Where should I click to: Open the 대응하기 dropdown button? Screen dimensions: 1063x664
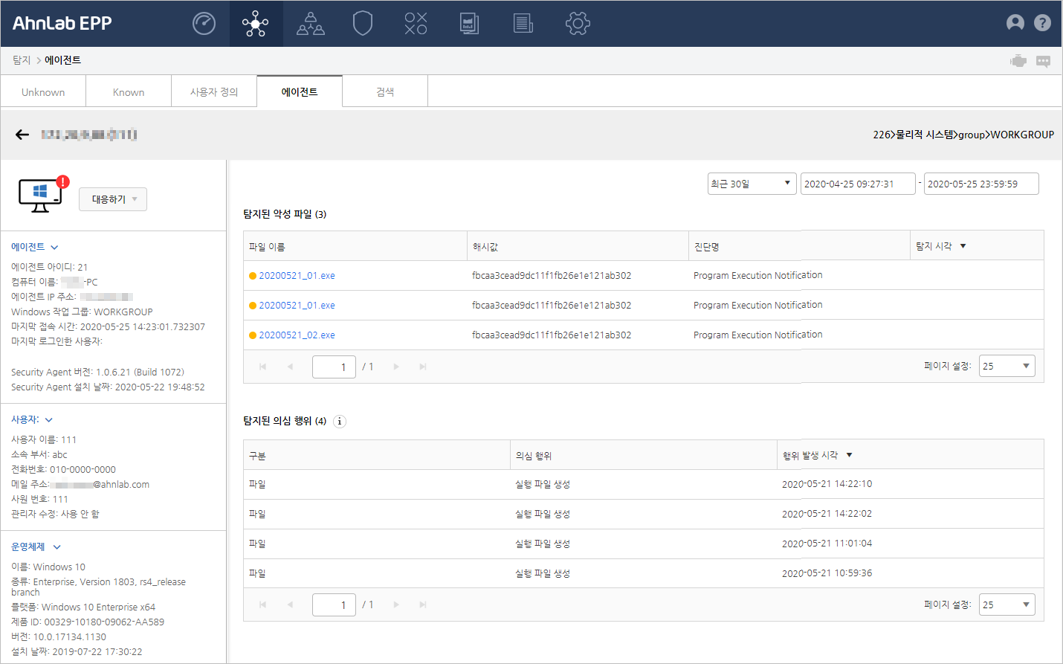[x=113, y=199]
